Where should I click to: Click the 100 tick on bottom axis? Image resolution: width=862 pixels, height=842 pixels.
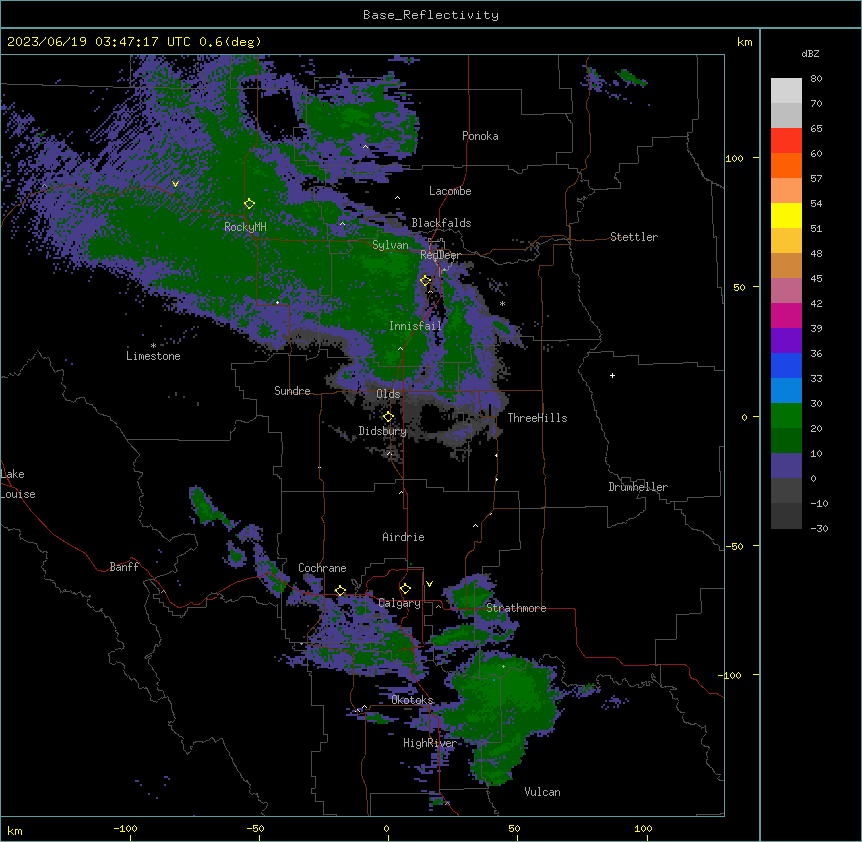pos(643,828)
